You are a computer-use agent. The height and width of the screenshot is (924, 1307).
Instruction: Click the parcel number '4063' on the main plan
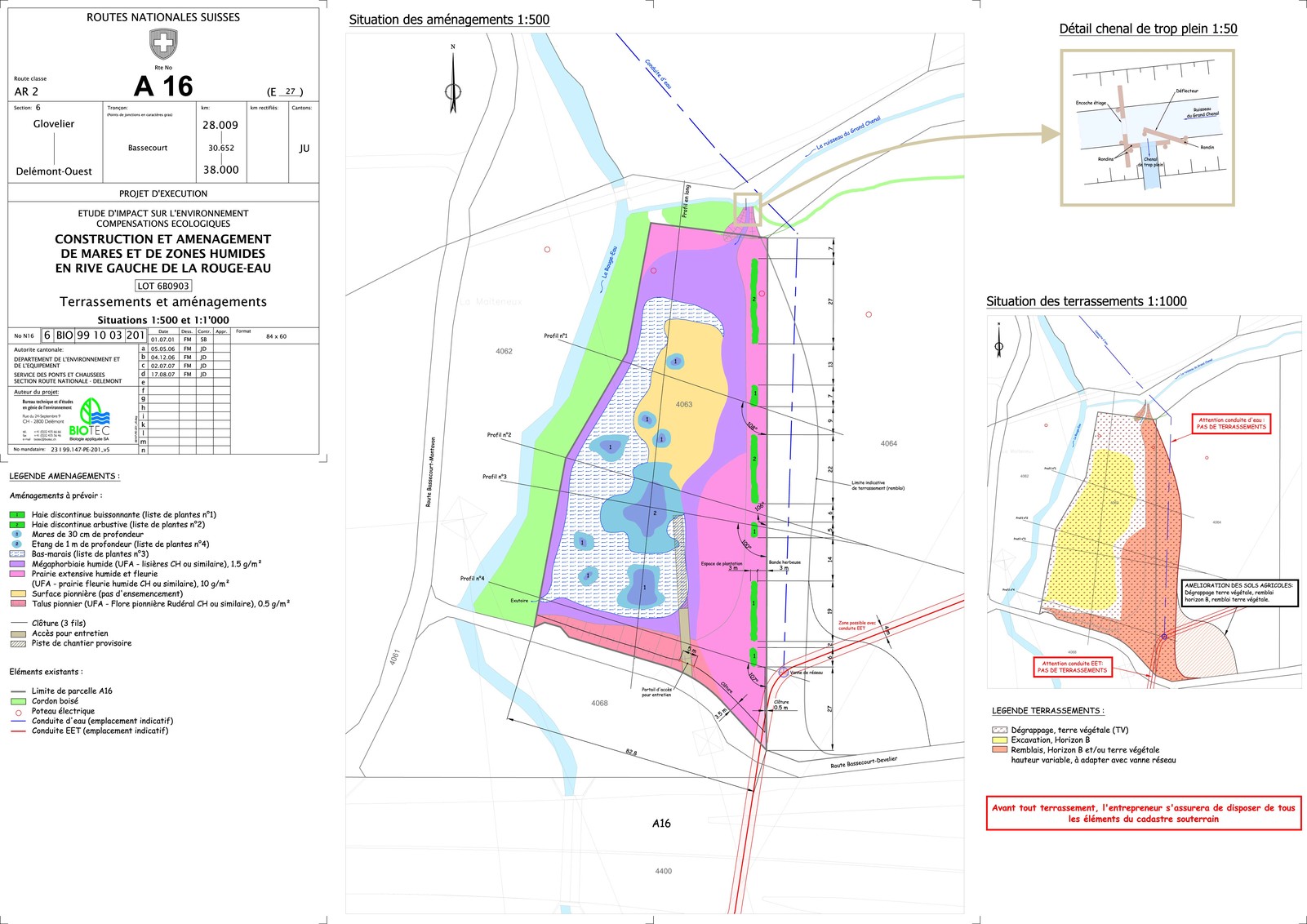(x=684, y=405)
